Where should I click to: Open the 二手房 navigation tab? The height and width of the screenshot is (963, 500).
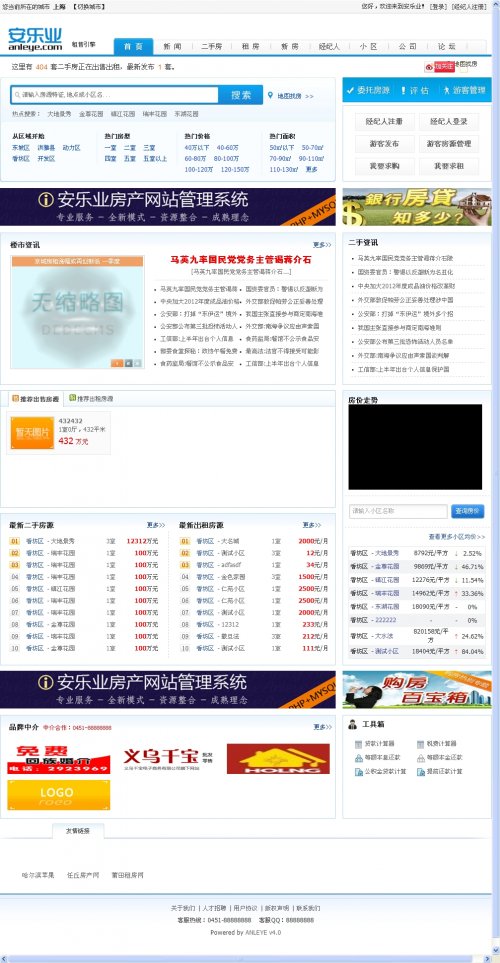coord(212,47)
